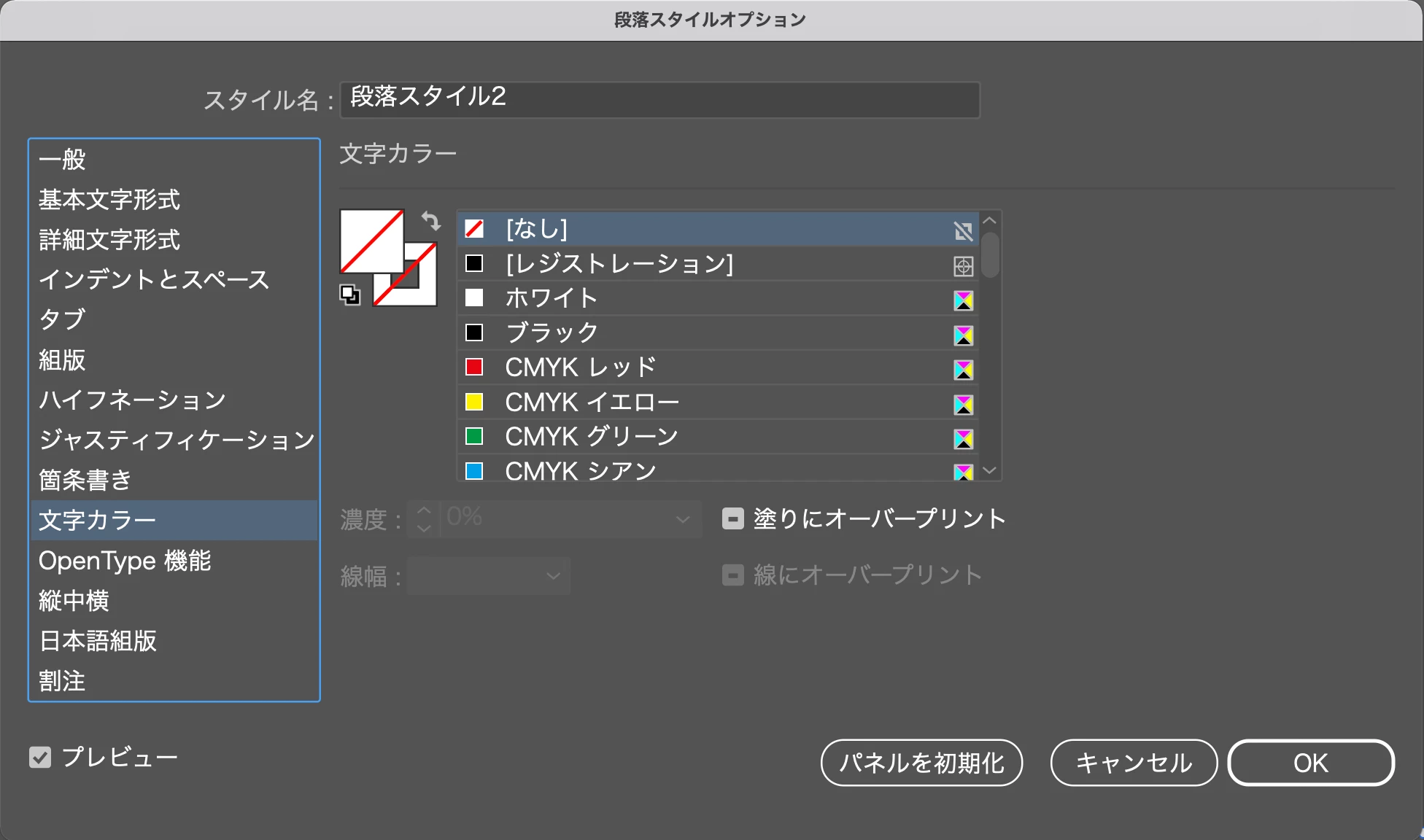Viewport: 1424px width, 840px height.
Task: Toggle the 線にオーバープリント checkbox
Action: 732,575
